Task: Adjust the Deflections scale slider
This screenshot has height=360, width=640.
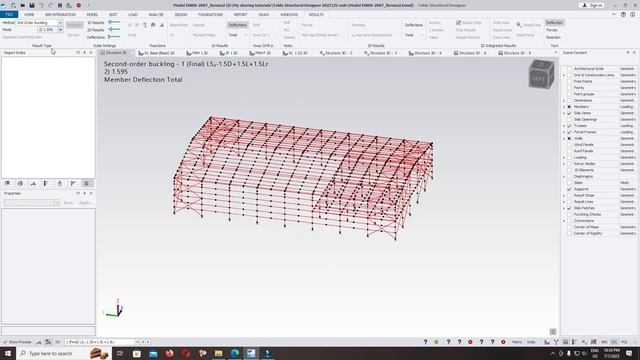Action: pos(114,37)
